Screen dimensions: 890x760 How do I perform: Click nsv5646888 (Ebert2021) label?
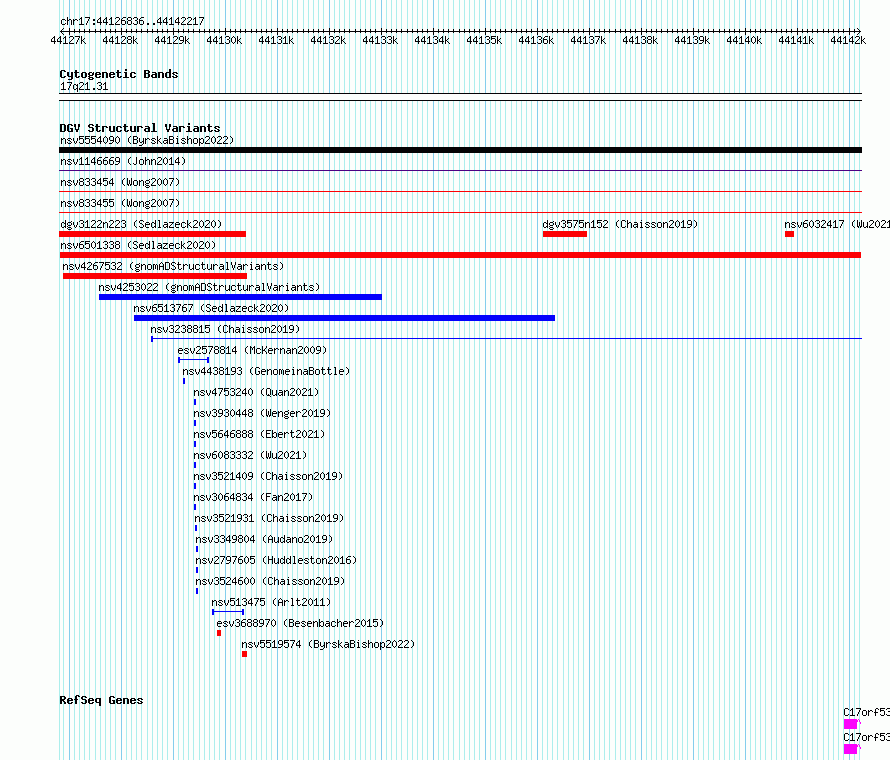pyautogui.click(x=259, y=434)
